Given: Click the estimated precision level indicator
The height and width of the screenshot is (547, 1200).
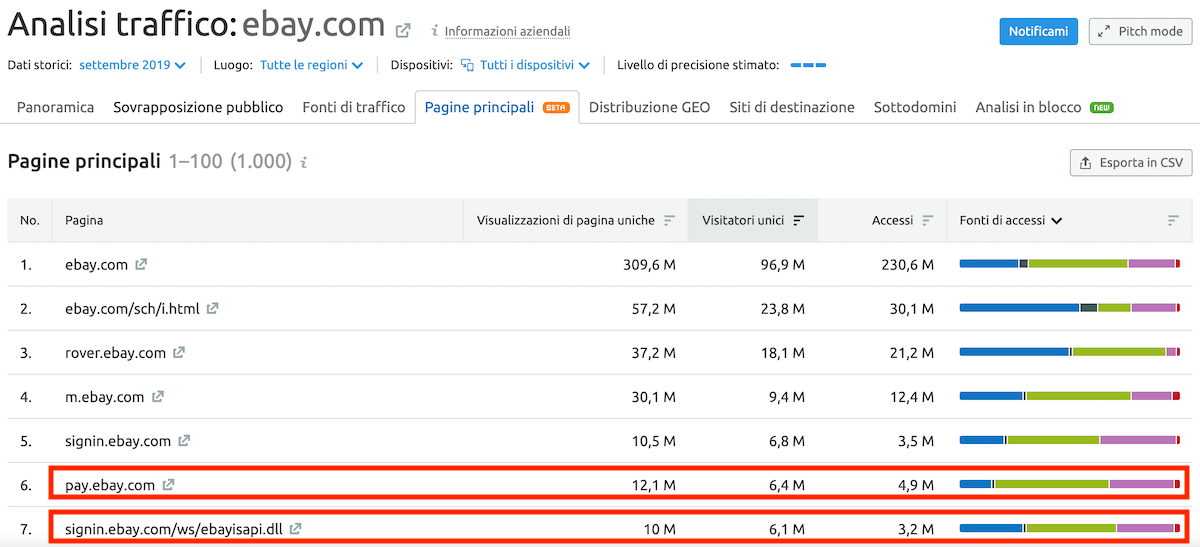Looking at the screenshot, I should tap(808, 65).
